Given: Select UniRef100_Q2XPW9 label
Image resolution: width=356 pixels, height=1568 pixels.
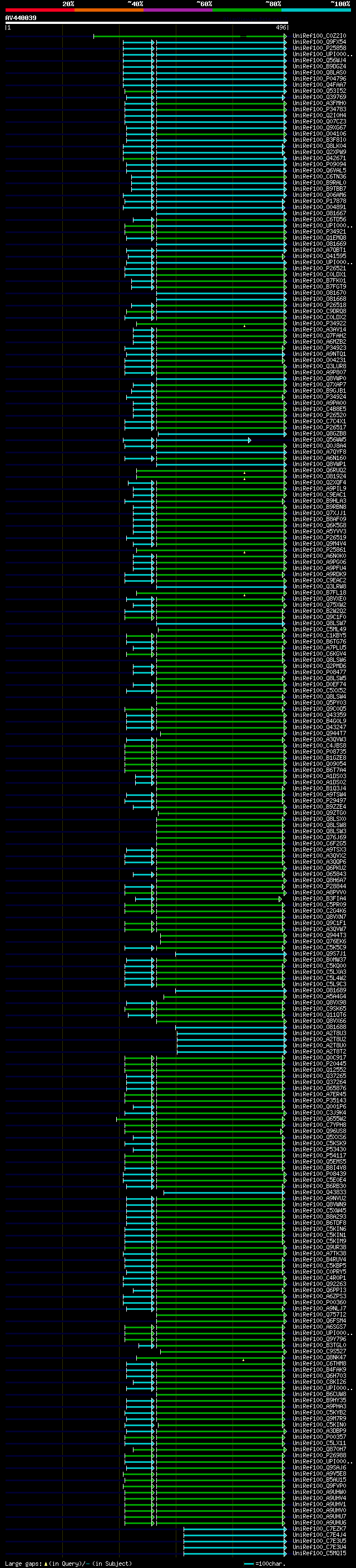Looking at the screenshot, I should point(319,152).
